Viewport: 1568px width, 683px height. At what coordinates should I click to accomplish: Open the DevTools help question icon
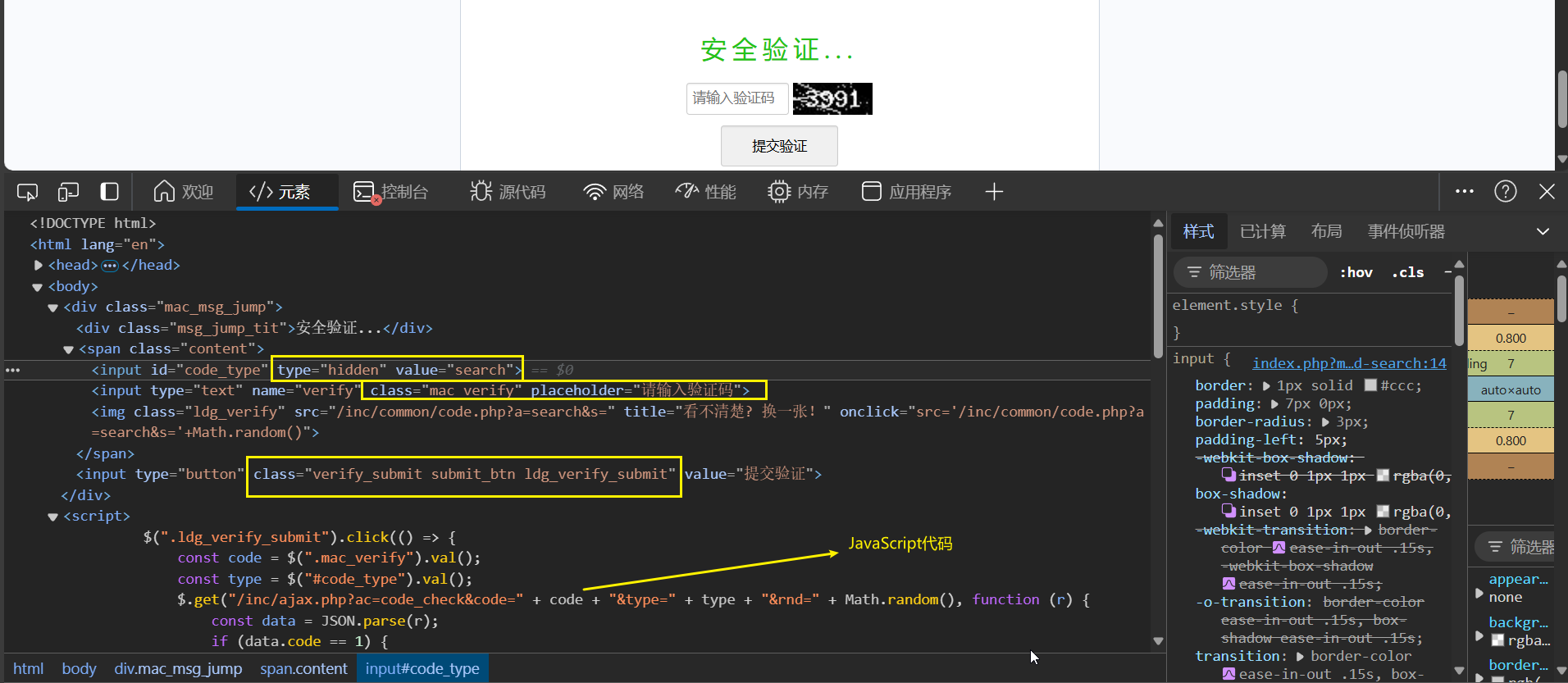click(1505, 192)
